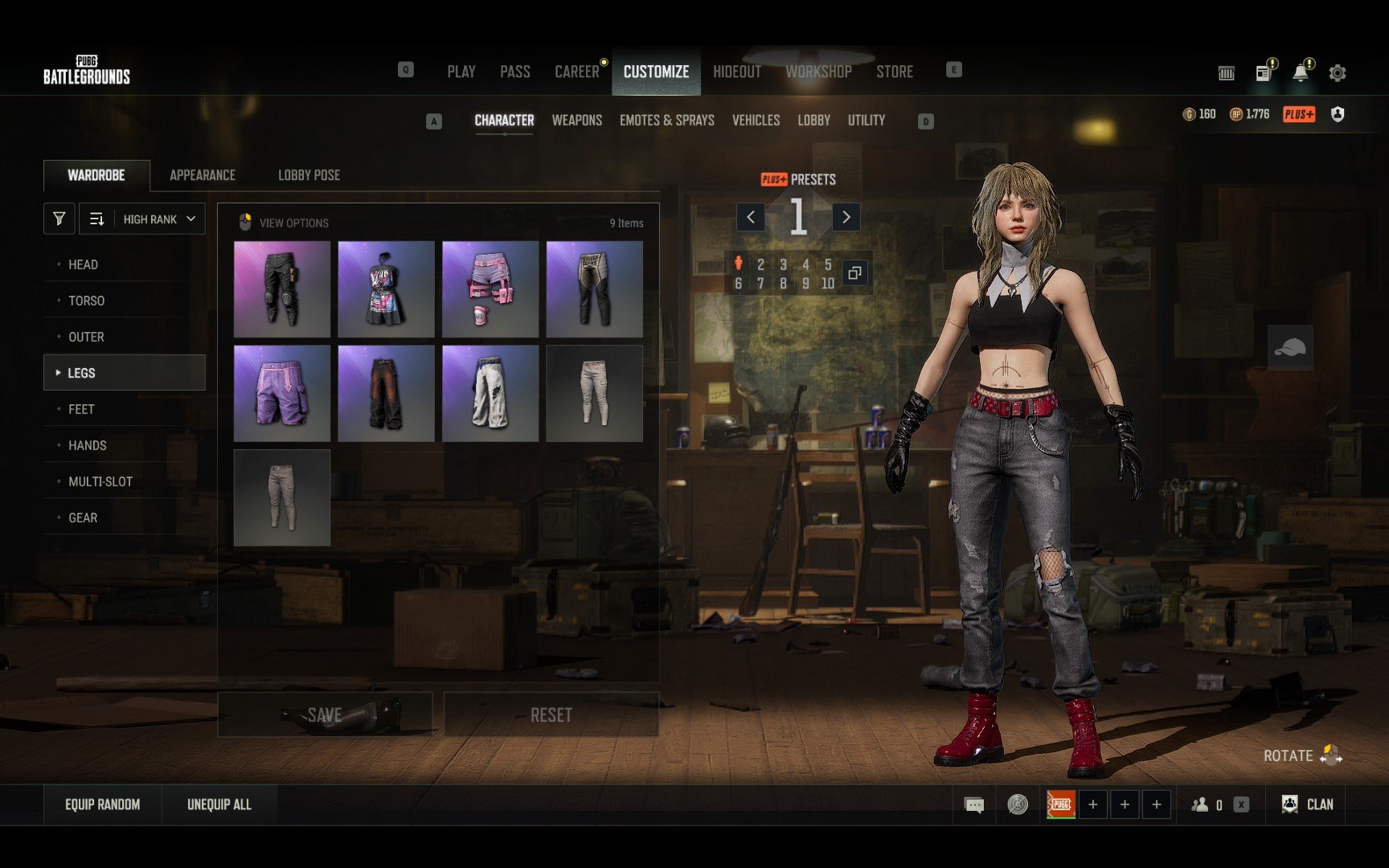
Task: Open VIEW OPTIONS
Action: coord(285,223)
